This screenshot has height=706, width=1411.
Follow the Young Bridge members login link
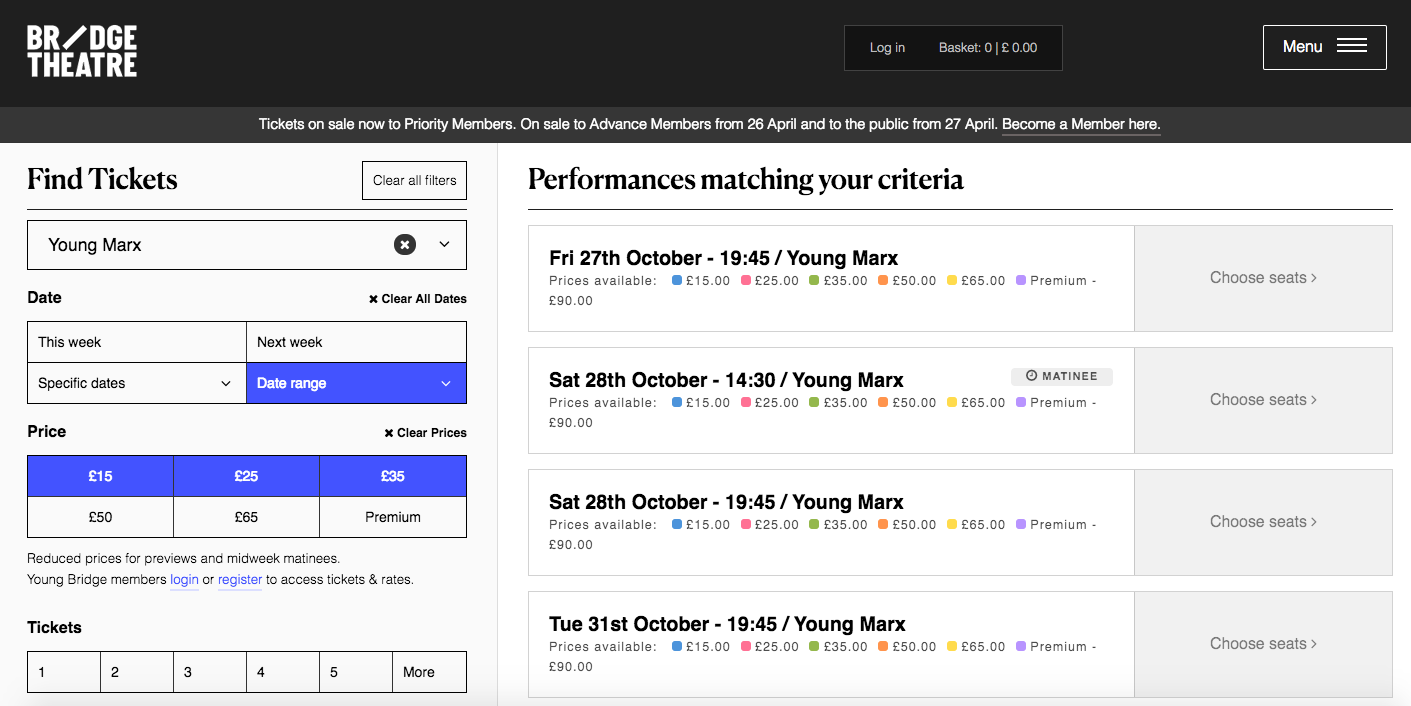[184, 580]
